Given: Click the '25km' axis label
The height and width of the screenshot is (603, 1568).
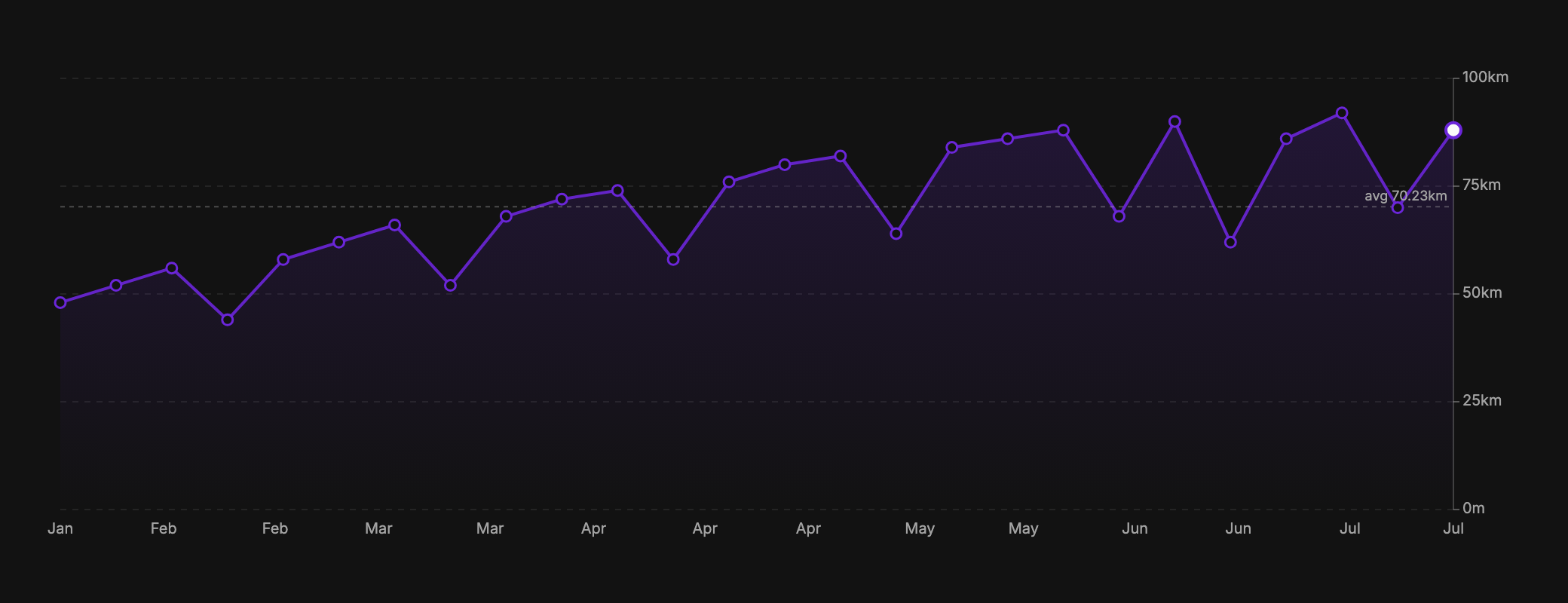Looking at the screenshot, I should pos(1482,400).
